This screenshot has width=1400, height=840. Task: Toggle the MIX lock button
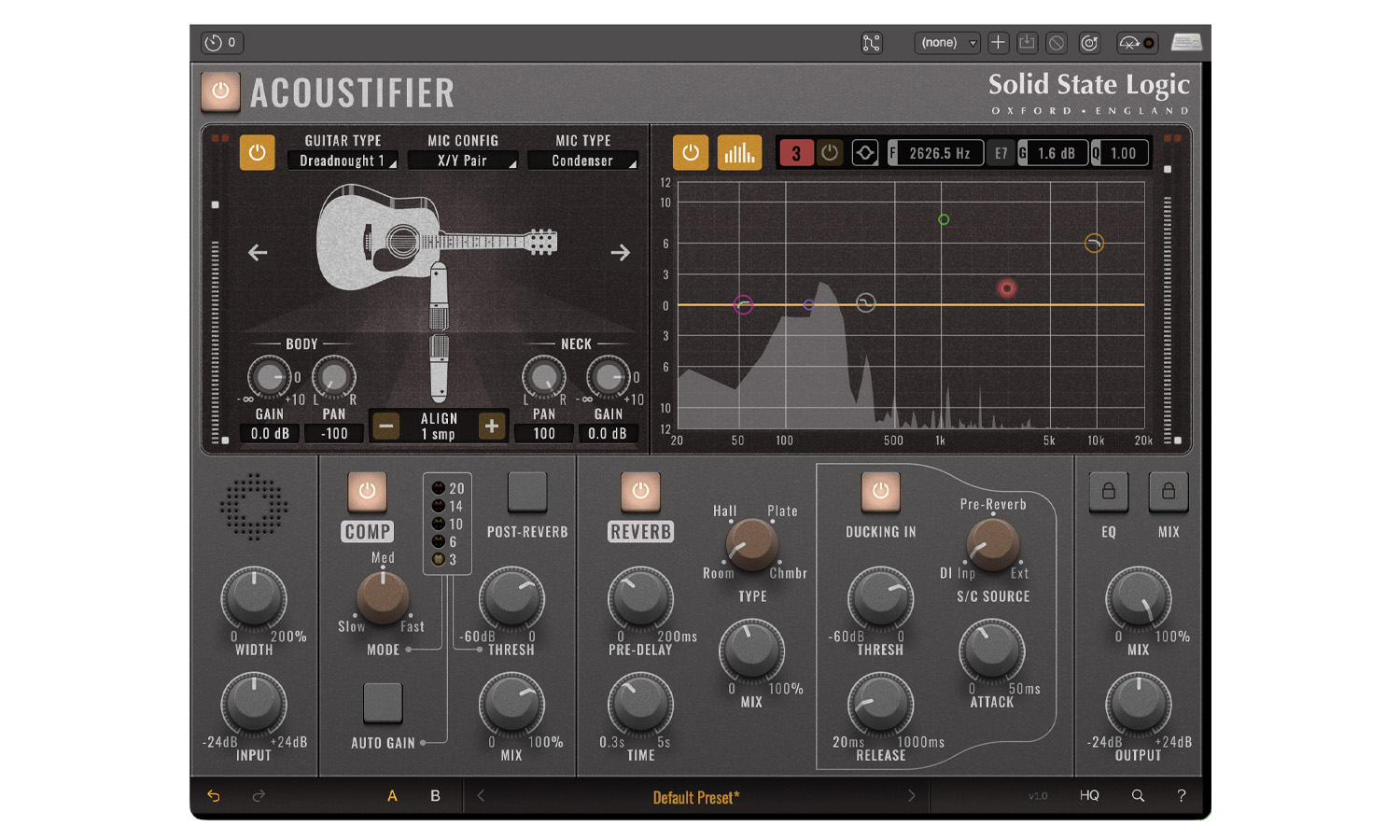point(1169,491)
